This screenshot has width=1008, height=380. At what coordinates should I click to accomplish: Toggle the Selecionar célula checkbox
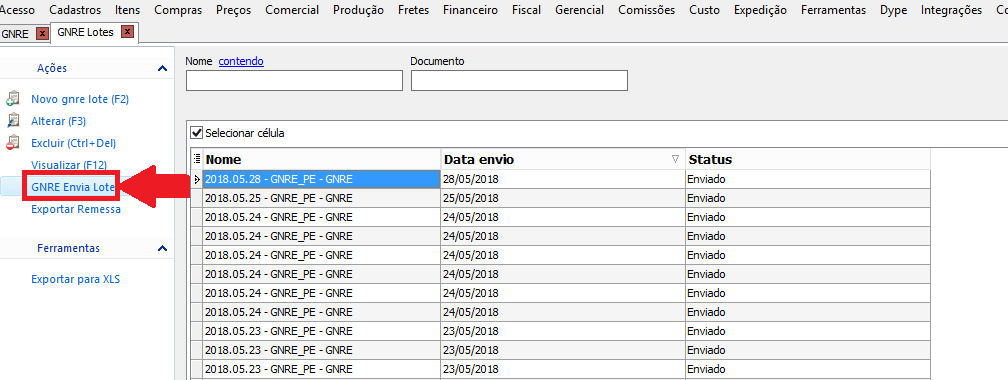[197, 133]
